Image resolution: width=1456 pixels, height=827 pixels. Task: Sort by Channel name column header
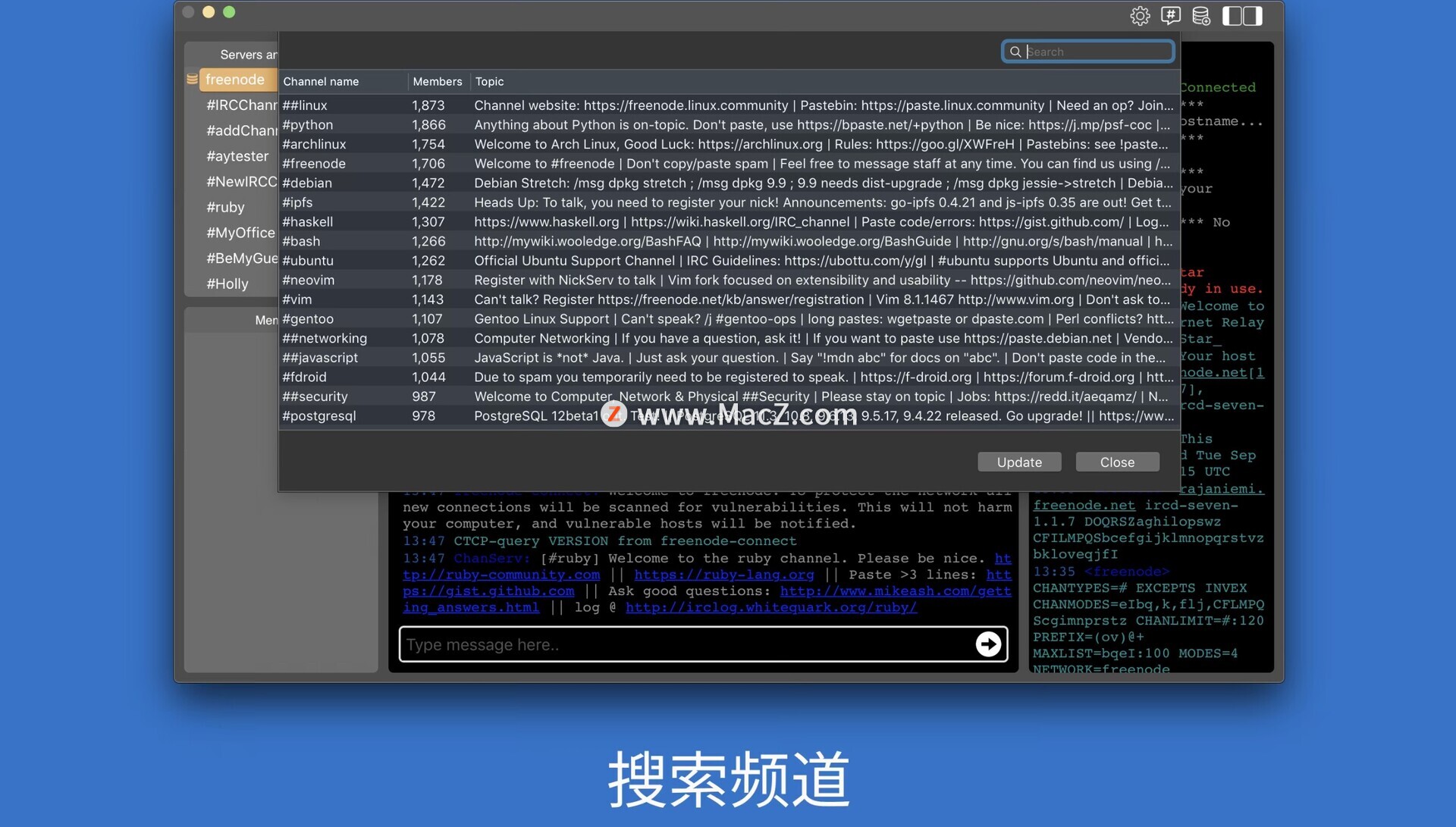[343, 81]
